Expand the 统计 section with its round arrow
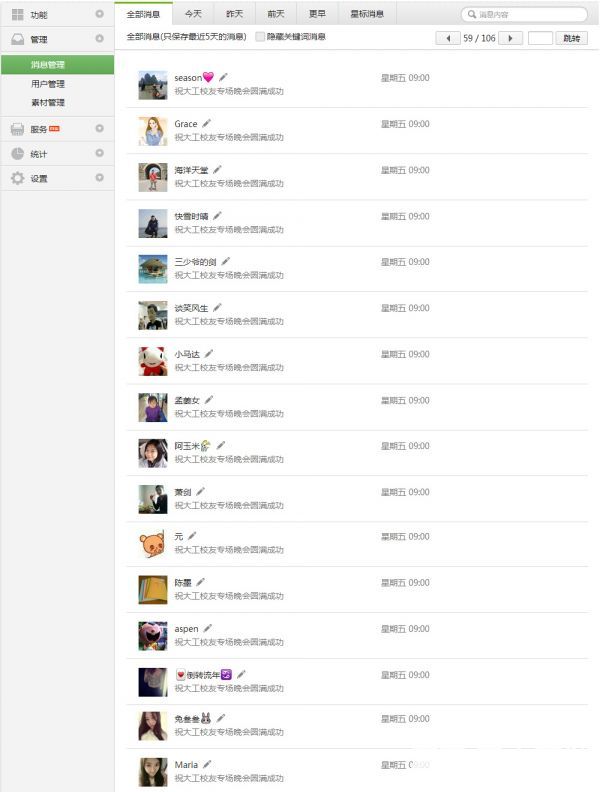 pyautogui.click(x=99, y=153)
